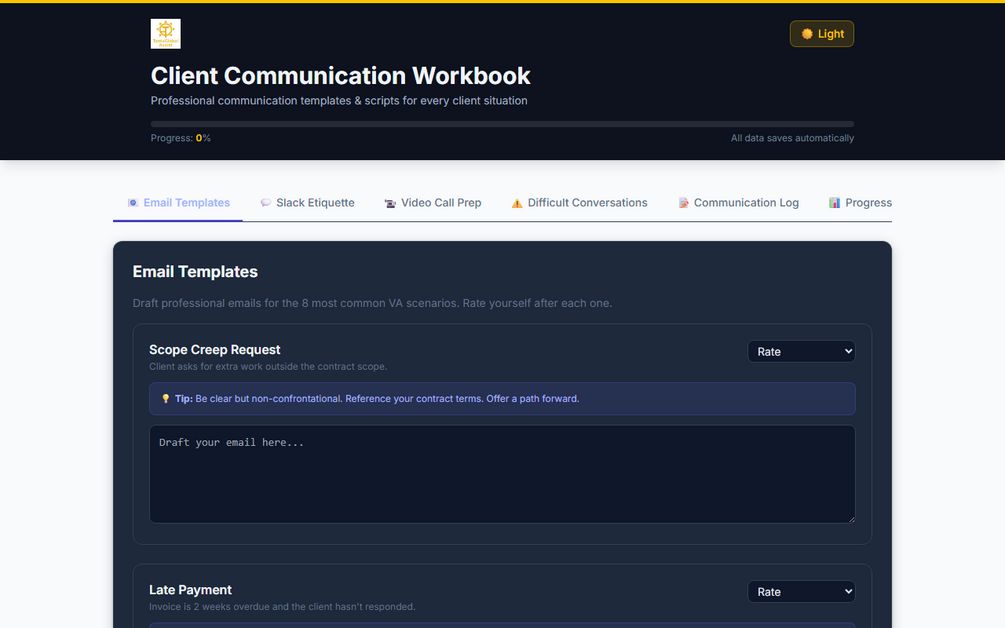Click the "Email Templates" section heading
This screenshot has width=1005, height=628.
[195, 272]
